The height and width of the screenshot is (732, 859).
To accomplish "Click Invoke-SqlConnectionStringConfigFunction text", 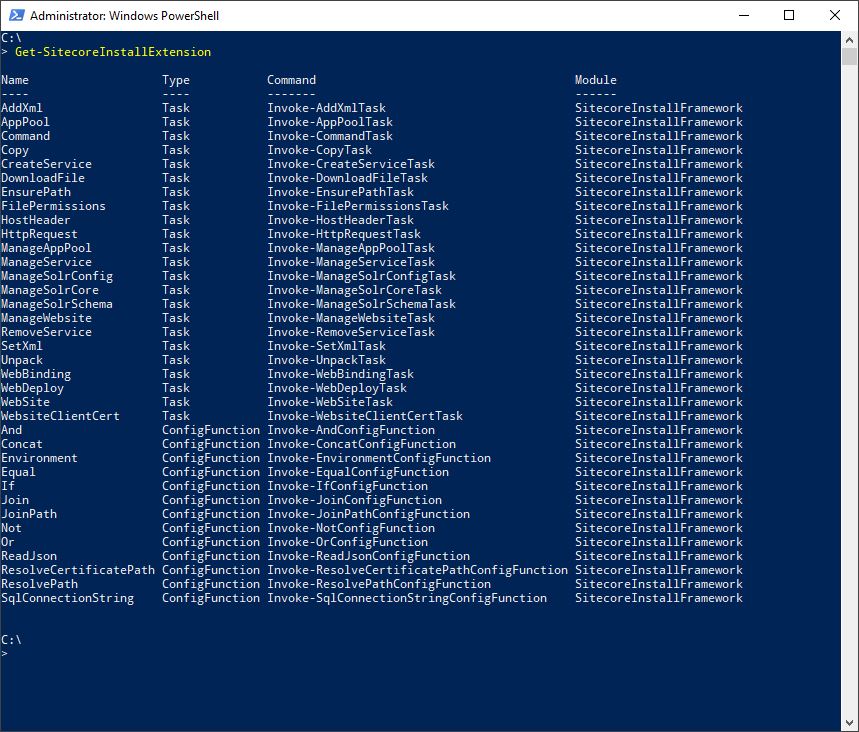I will pos(406,598).
